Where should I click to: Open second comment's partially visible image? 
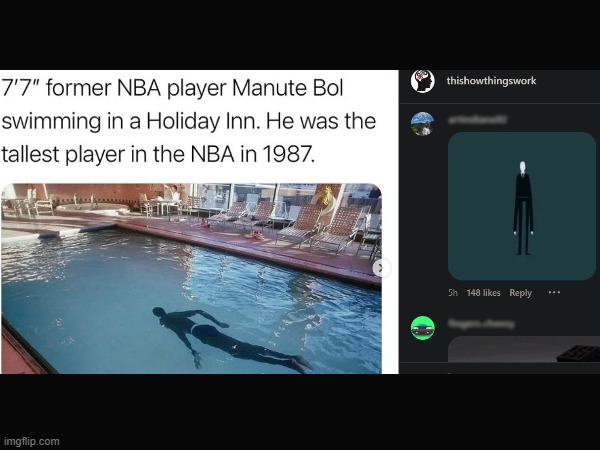524,349
